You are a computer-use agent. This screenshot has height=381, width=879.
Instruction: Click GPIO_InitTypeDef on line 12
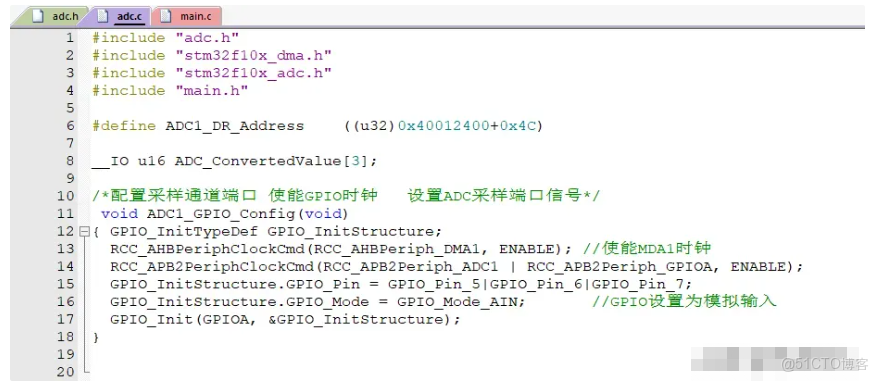tap(184, 231)
